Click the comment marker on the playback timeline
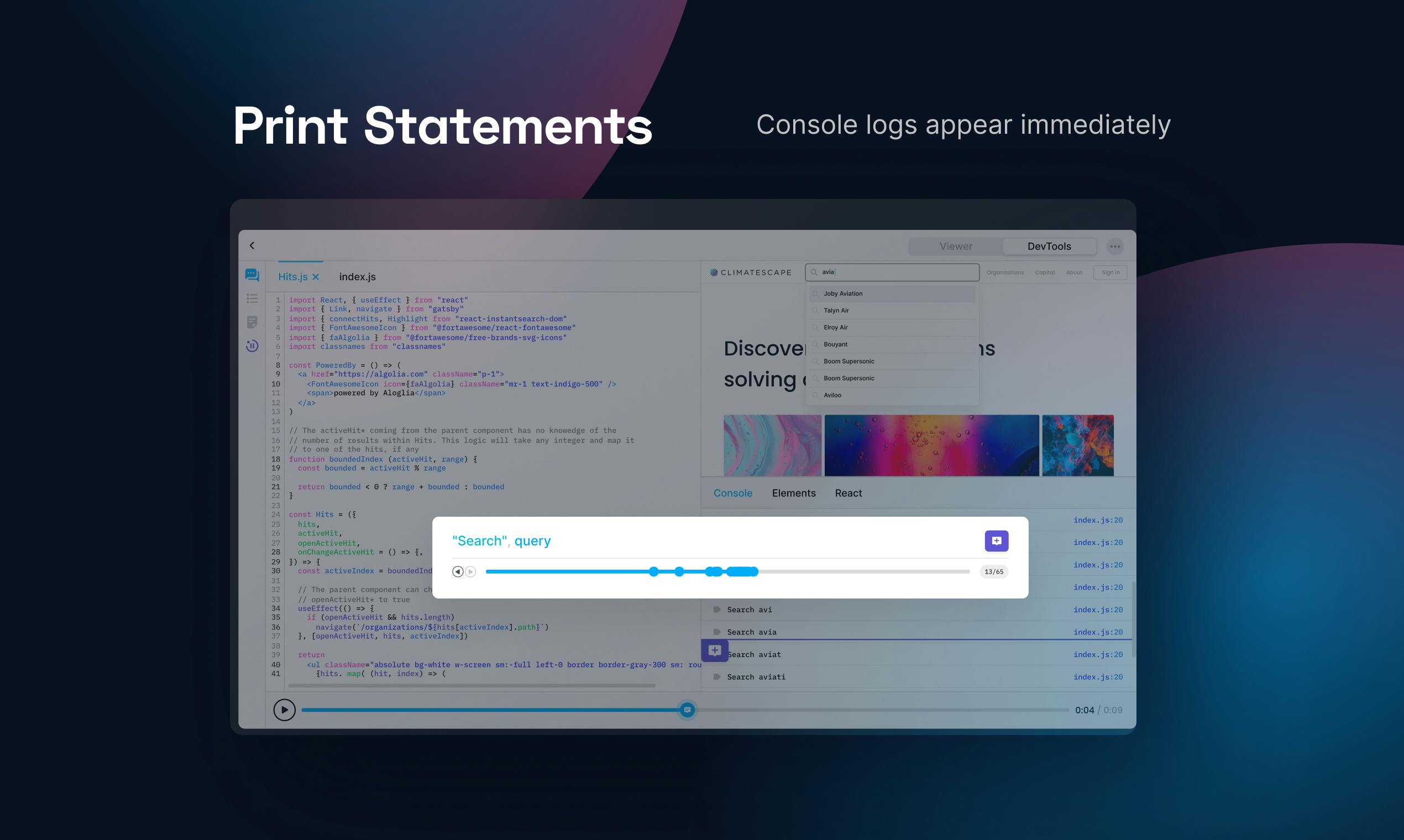Image resolution: width=1404 pixels, height=840 pixels. [687, 710]
